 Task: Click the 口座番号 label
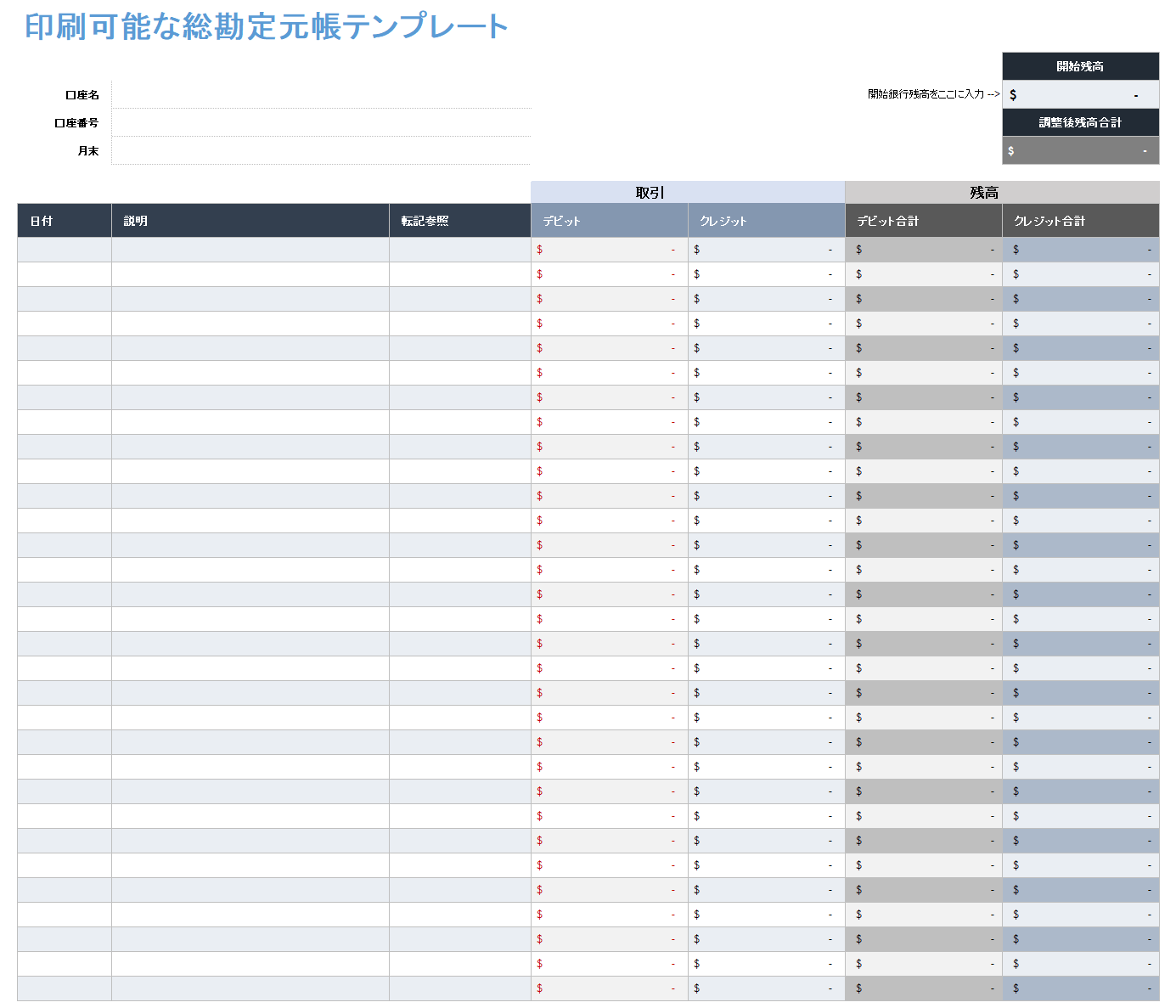(x=76, y=123)
